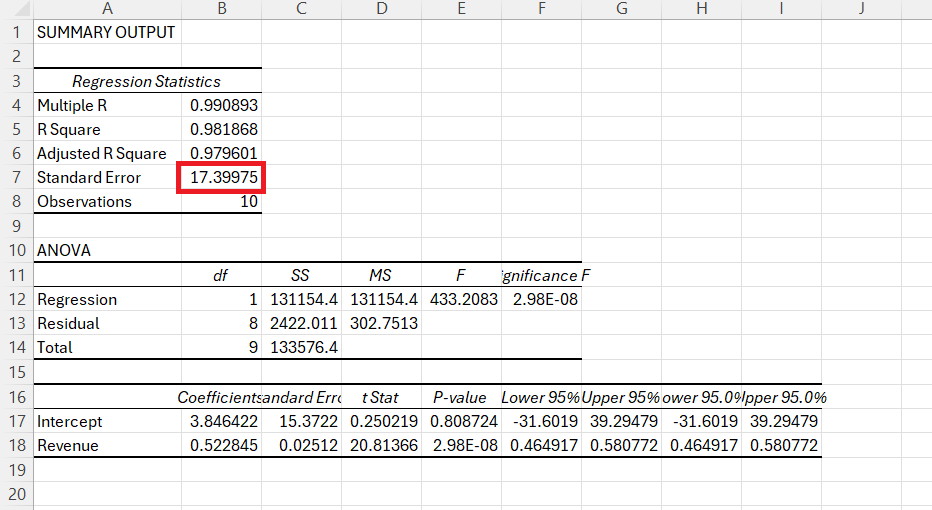Select Total df value 9
Viewport: 932px width, 510px height.
(x=221, y=347)
